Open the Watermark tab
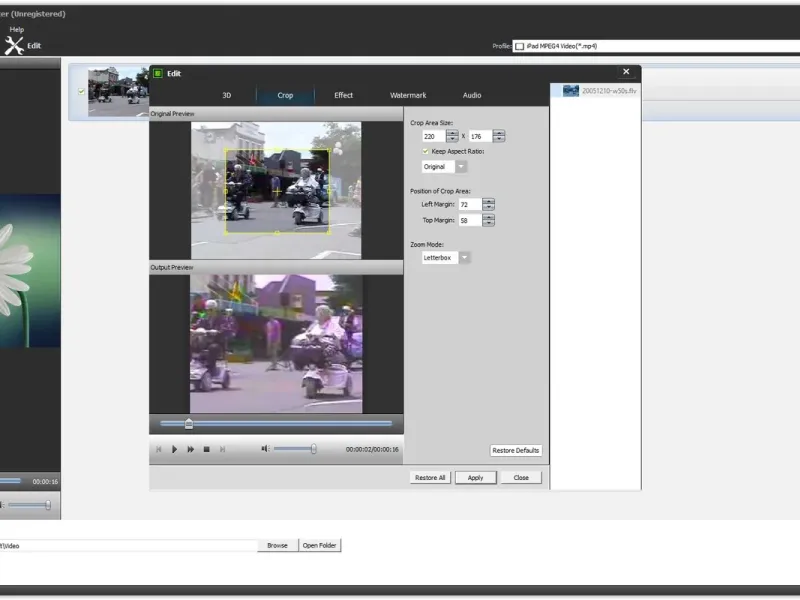The height and width of the screenshot is (600, 800). coord(408,95)
